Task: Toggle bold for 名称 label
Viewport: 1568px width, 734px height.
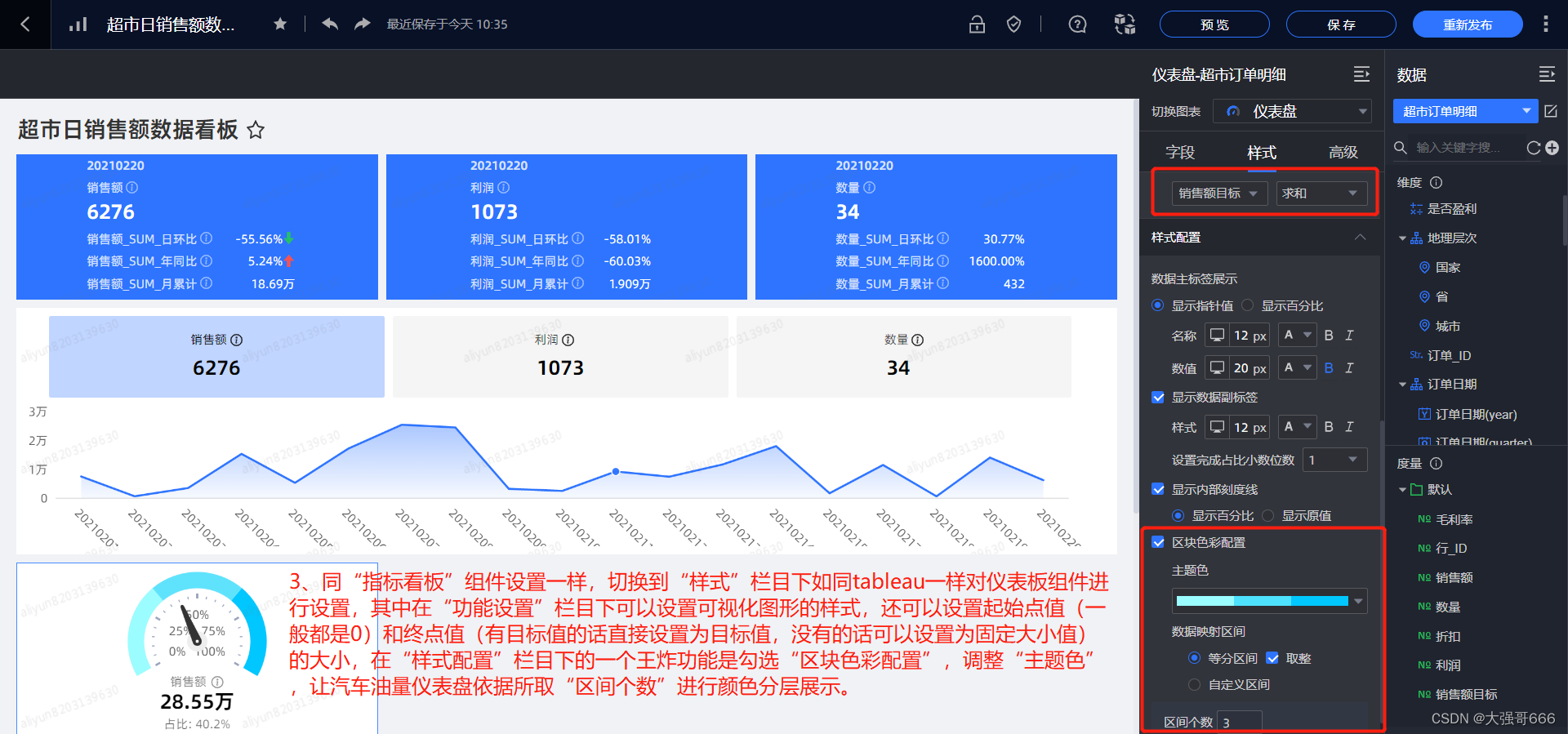Action: [1329, 336]
